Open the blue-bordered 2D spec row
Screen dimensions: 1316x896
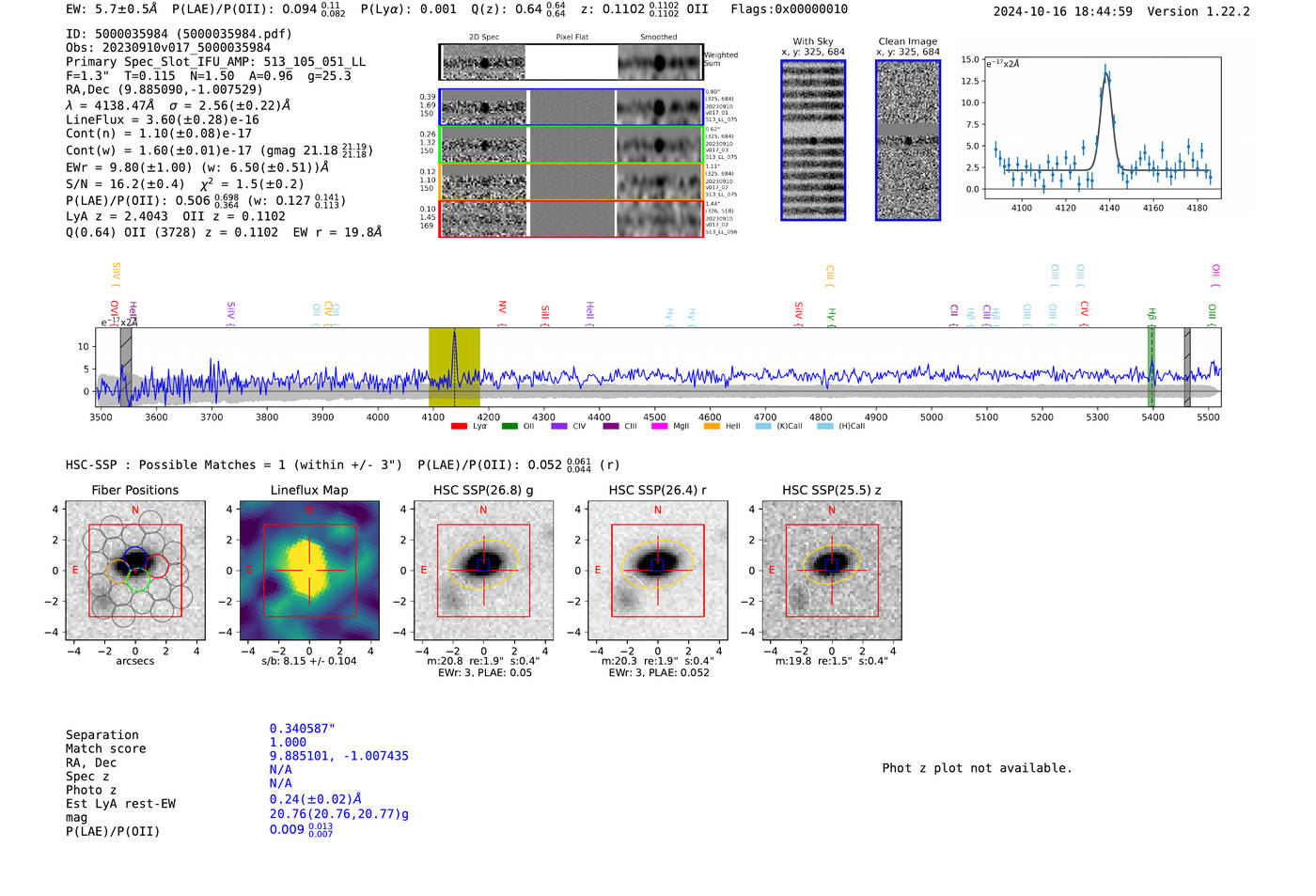572,107
